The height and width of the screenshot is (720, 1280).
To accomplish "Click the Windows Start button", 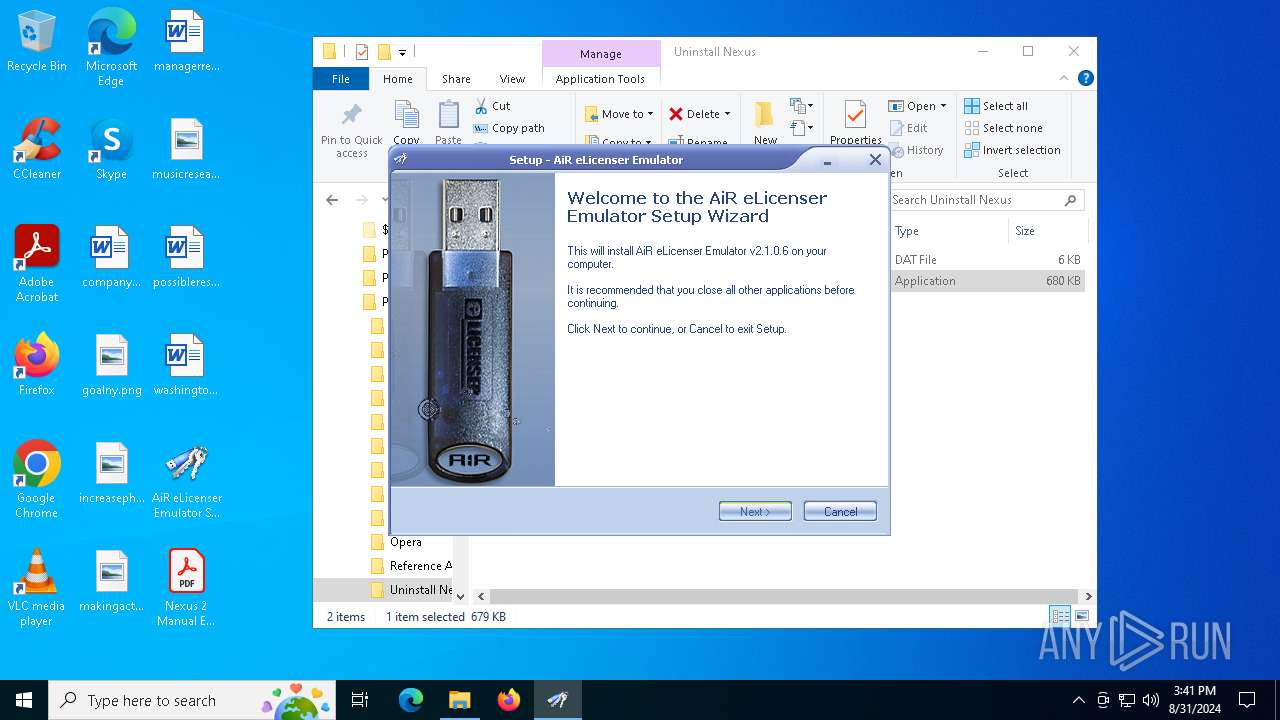I will click(x=24, y=700).
